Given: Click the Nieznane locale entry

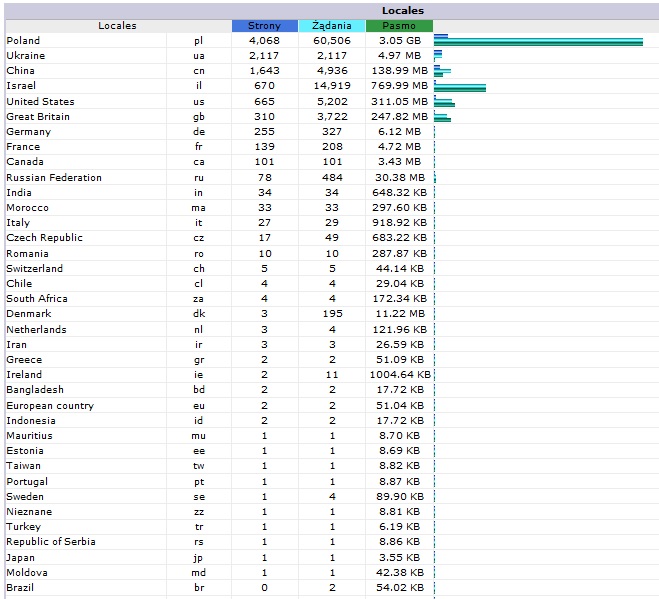Looking at the screenshot, I should click(29, 512).
